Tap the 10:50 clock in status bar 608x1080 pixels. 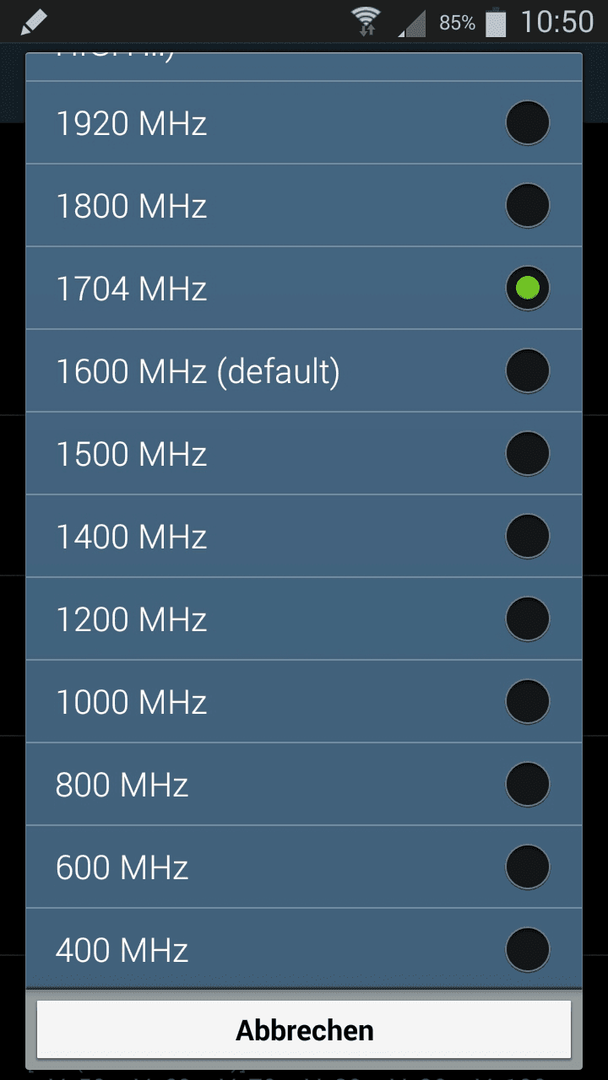(557, 22)
